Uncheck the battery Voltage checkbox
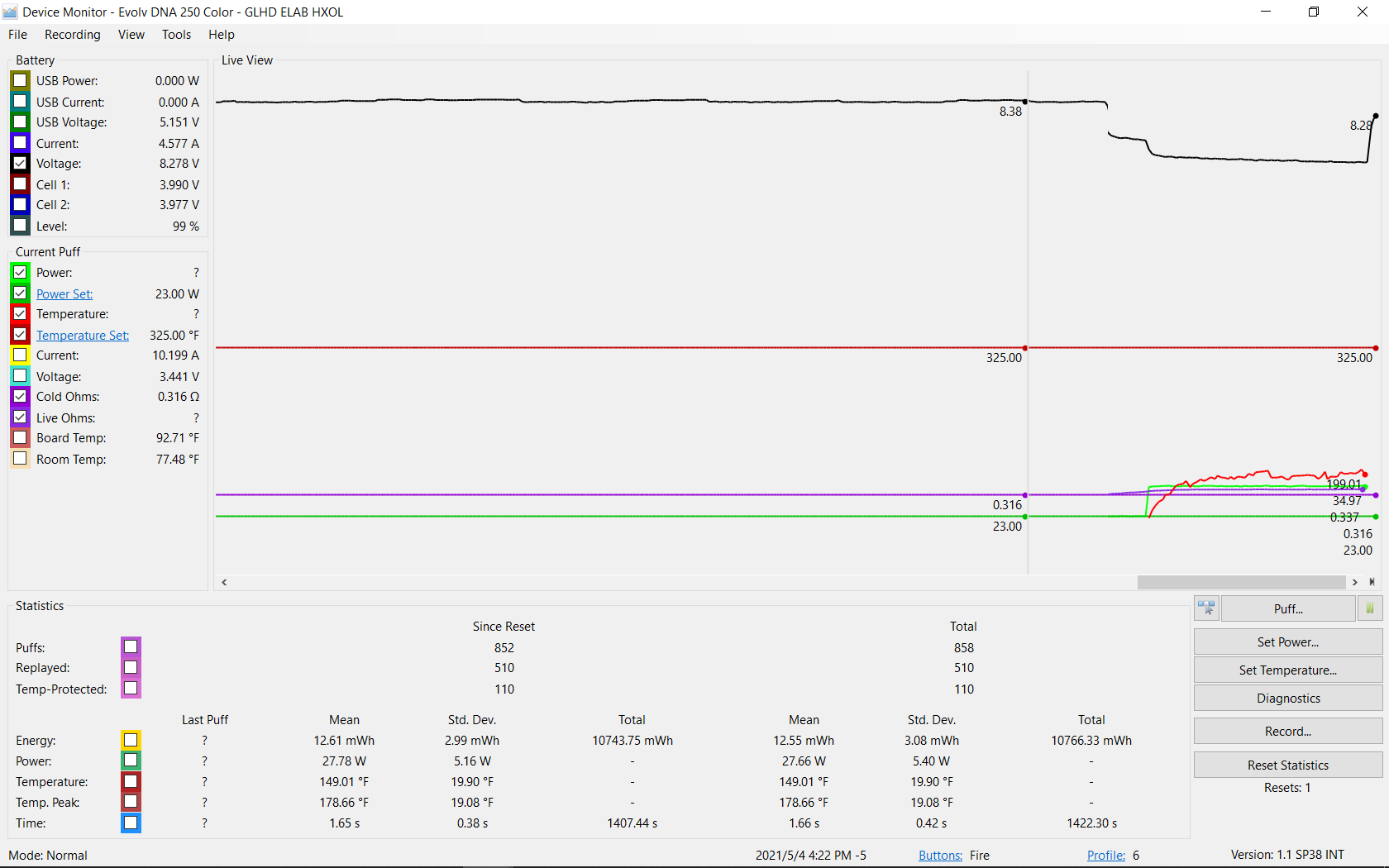This screenshot has height=868, width=1389. pyautogui.click(x=21, y=164)
